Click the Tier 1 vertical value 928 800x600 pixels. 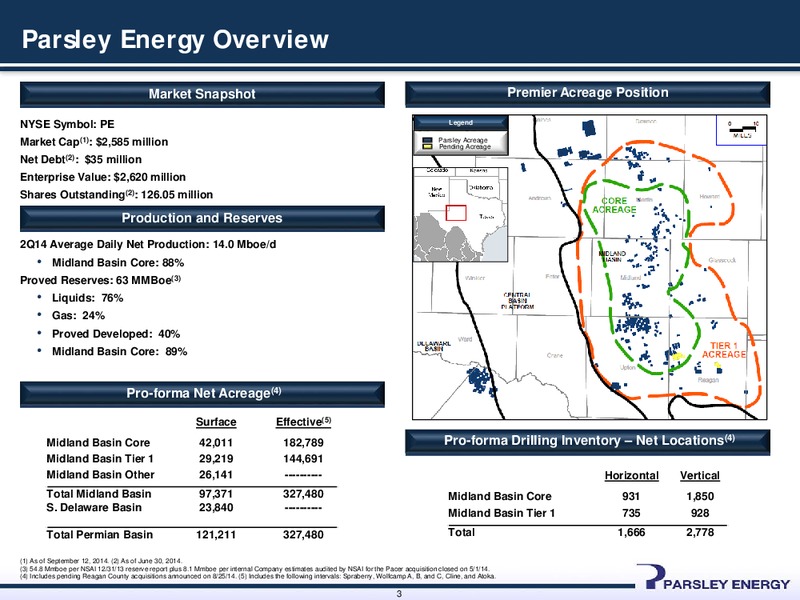(x=700, y=513)
